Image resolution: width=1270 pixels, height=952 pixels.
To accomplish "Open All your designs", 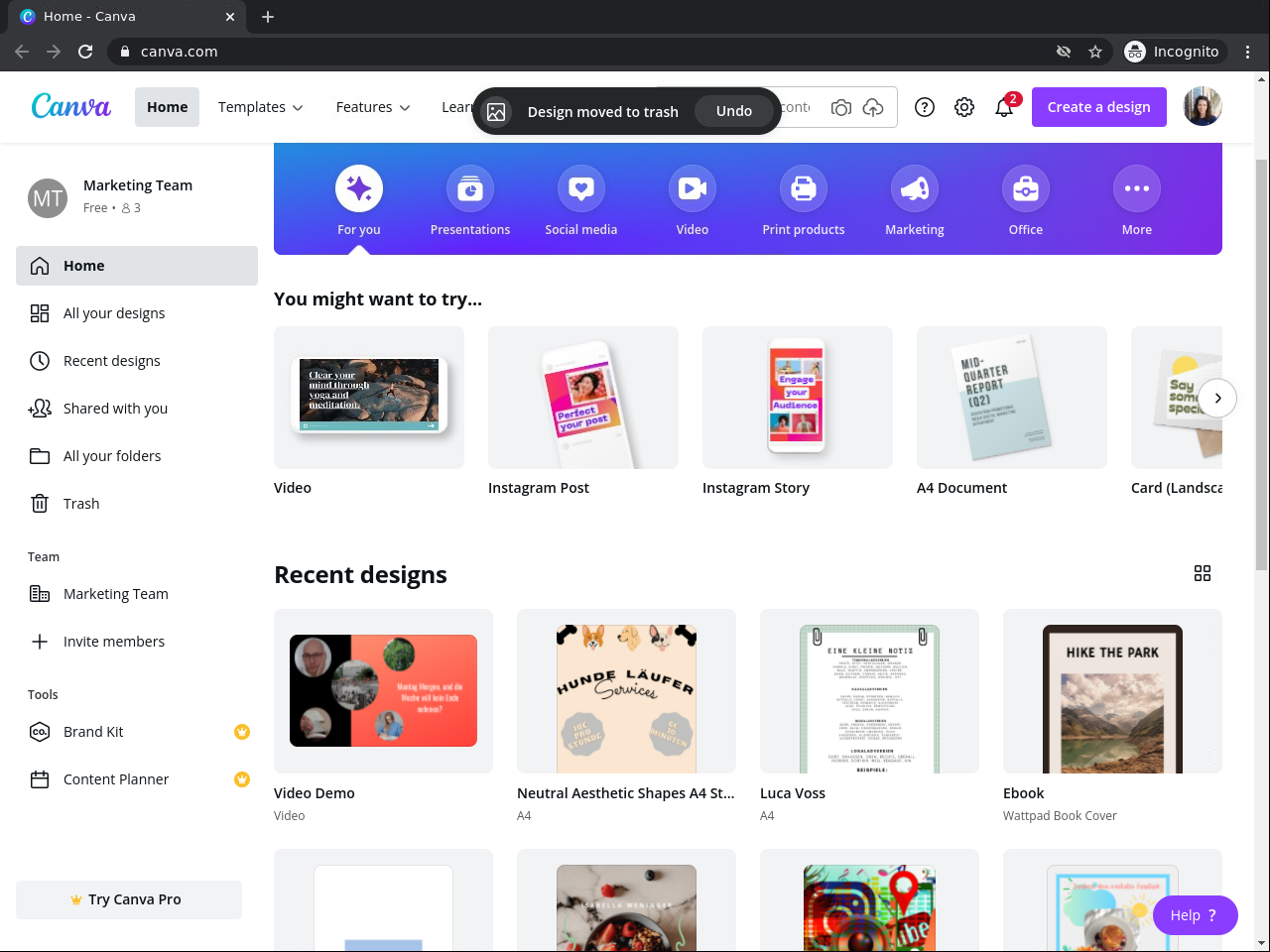I will coord(137,313).
